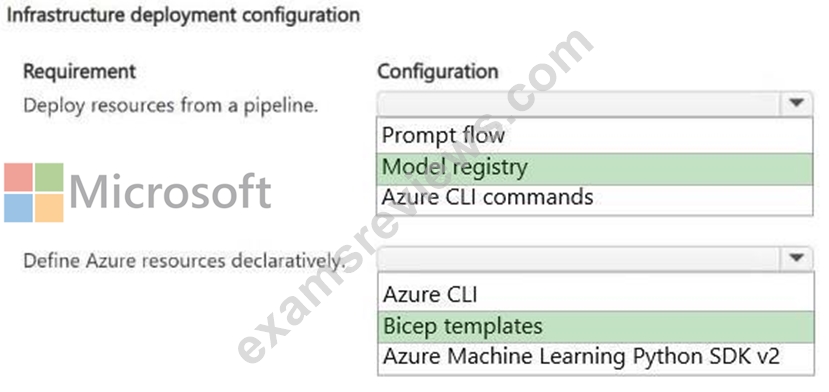Select the Azure CLI option
829x392 pixels.
click(595, 294)
